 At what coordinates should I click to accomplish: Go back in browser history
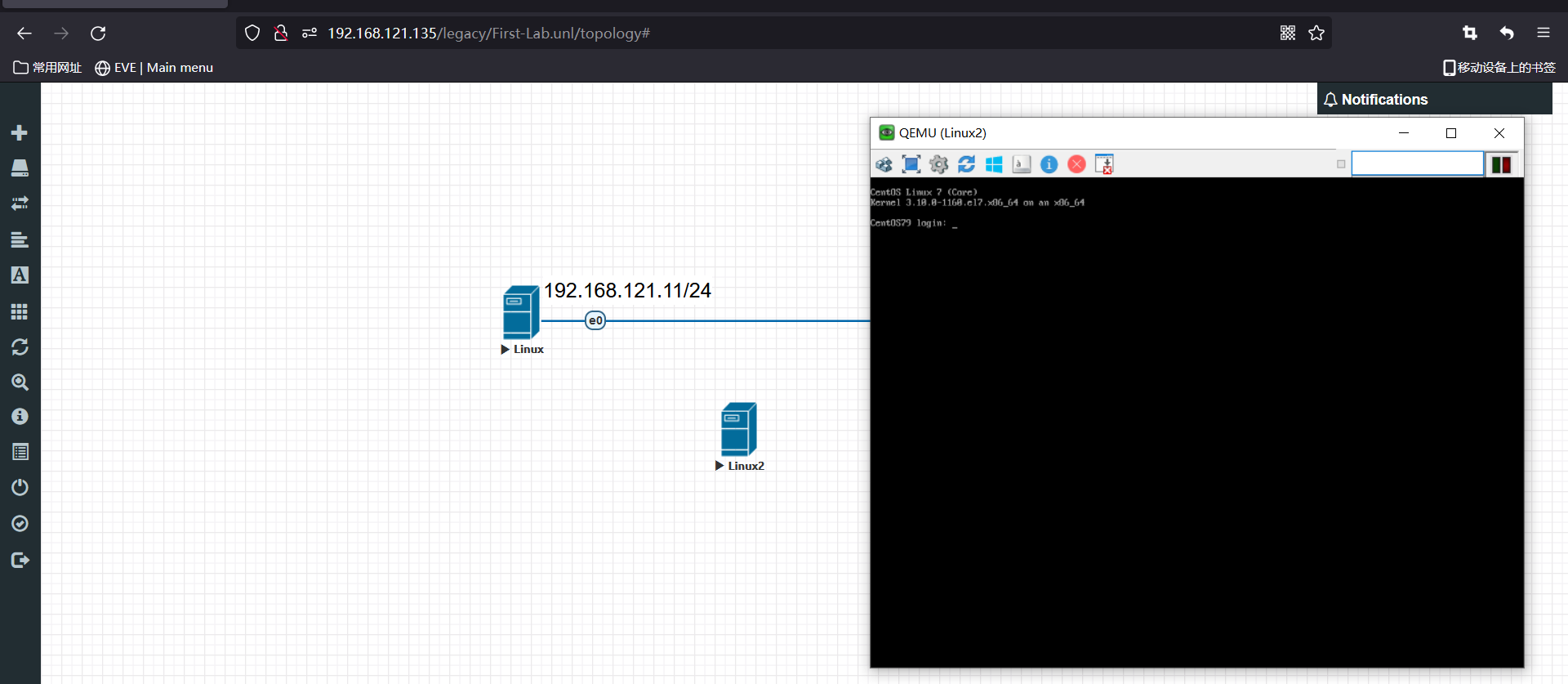pyautogui.click(x=24, y=34)
